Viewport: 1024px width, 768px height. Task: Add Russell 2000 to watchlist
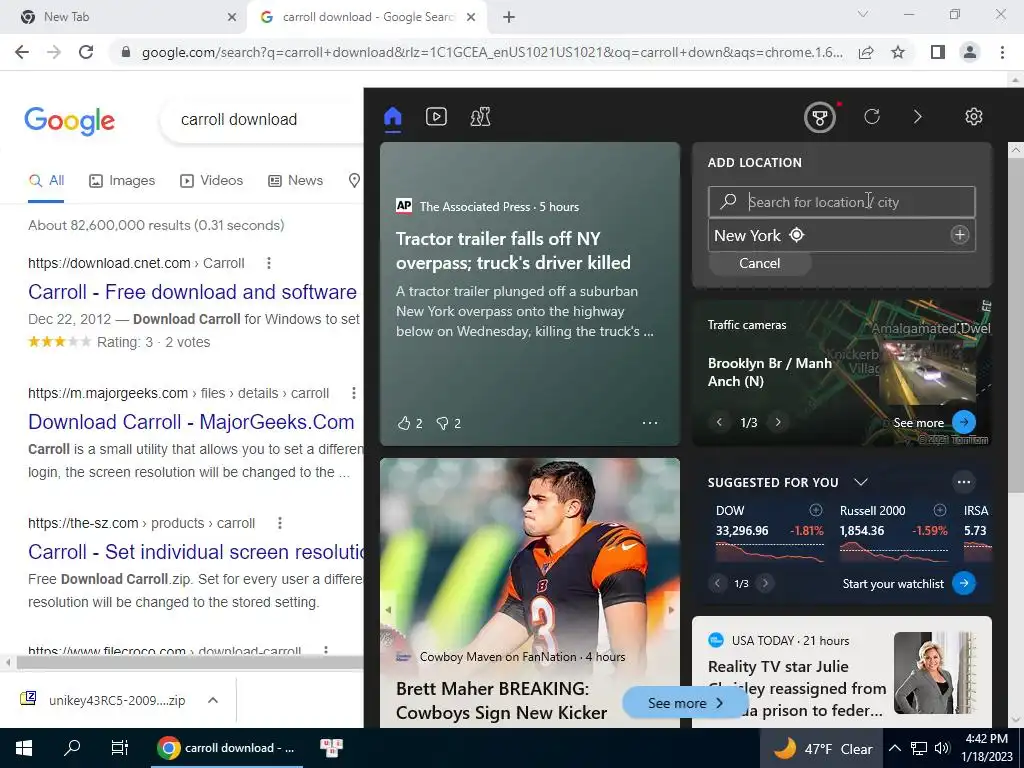[x=940, y=510]
